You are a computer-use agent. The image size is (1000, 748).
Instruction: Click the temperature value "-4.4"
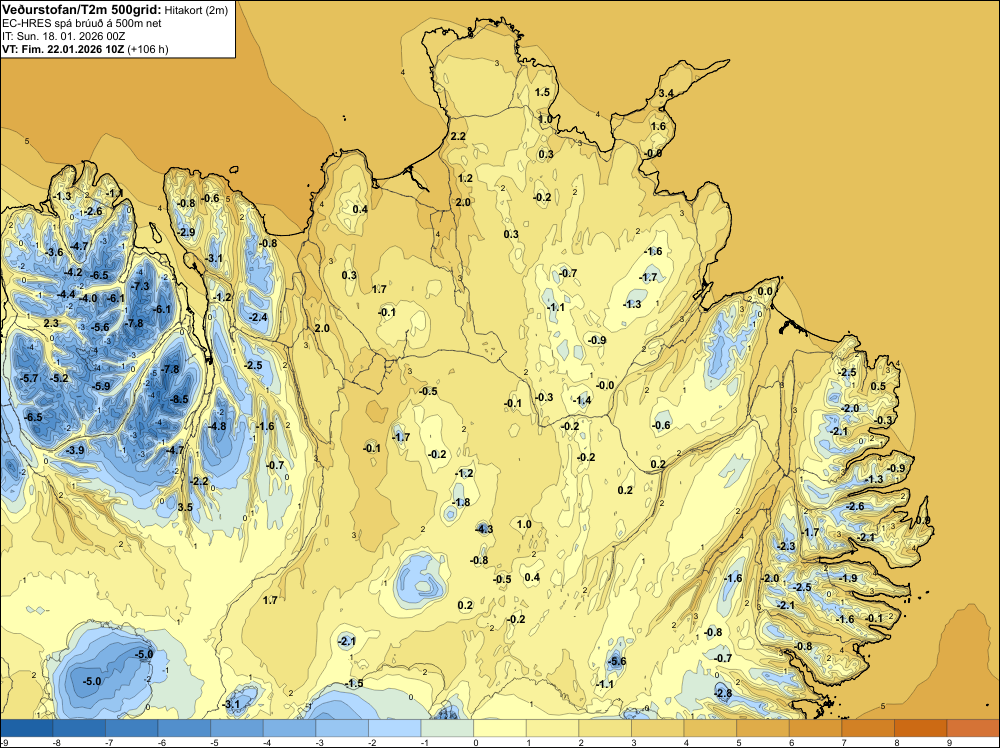coord(66,295)
